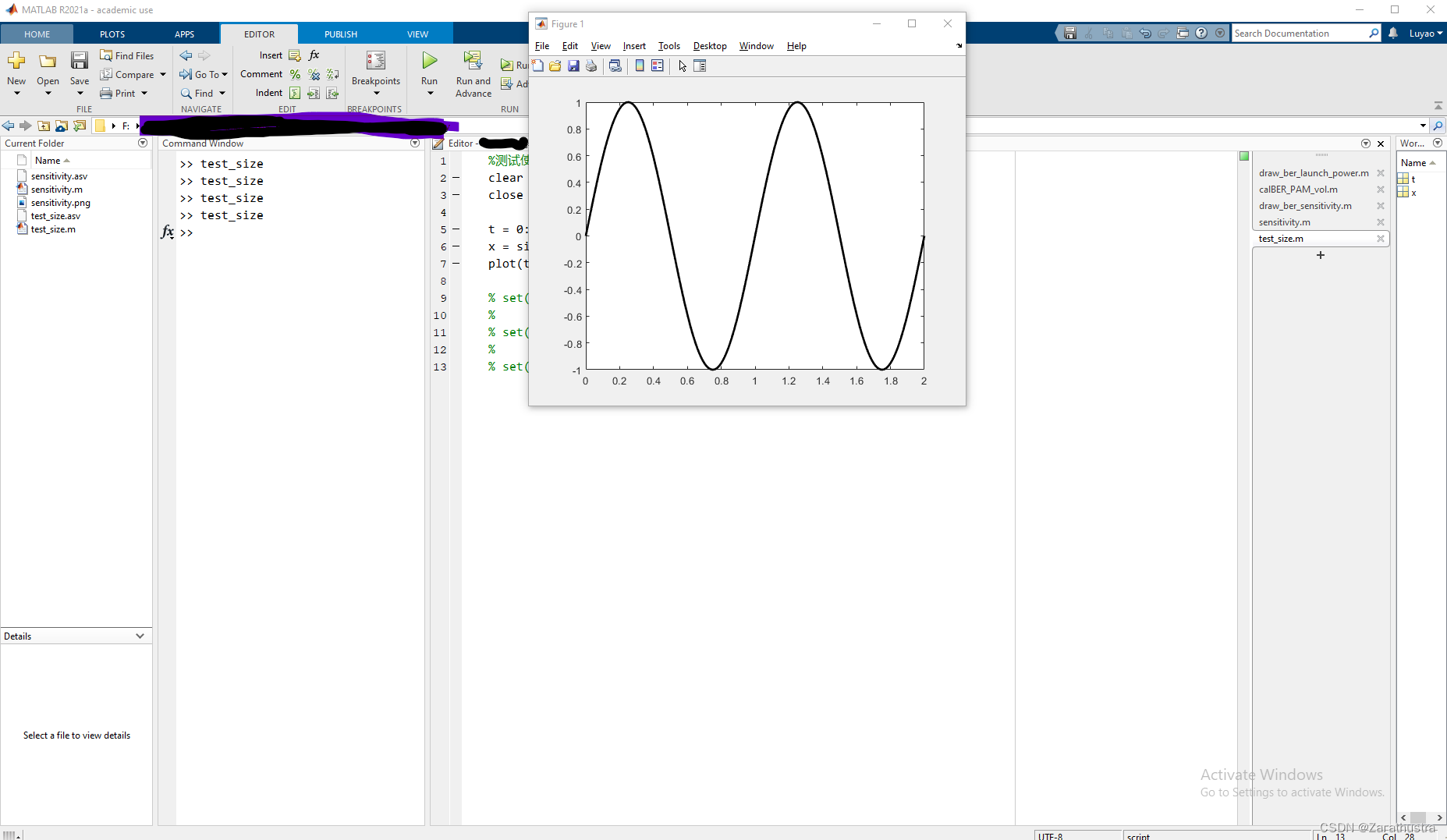This screenshot has height=840, width=1447.
Task: Click the Decrease indent icon
Action: coord(333,93)
